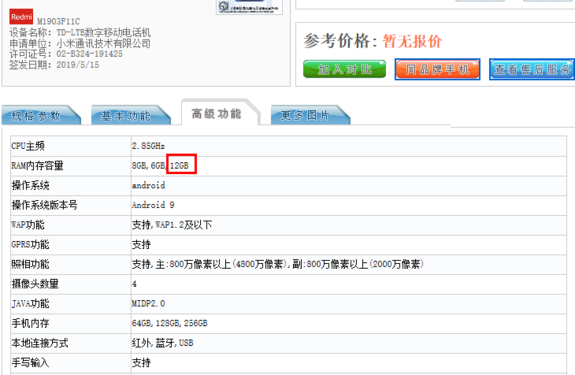575x375 pixels.
Task: Click the 手写输入 row label
Action: 30,363
